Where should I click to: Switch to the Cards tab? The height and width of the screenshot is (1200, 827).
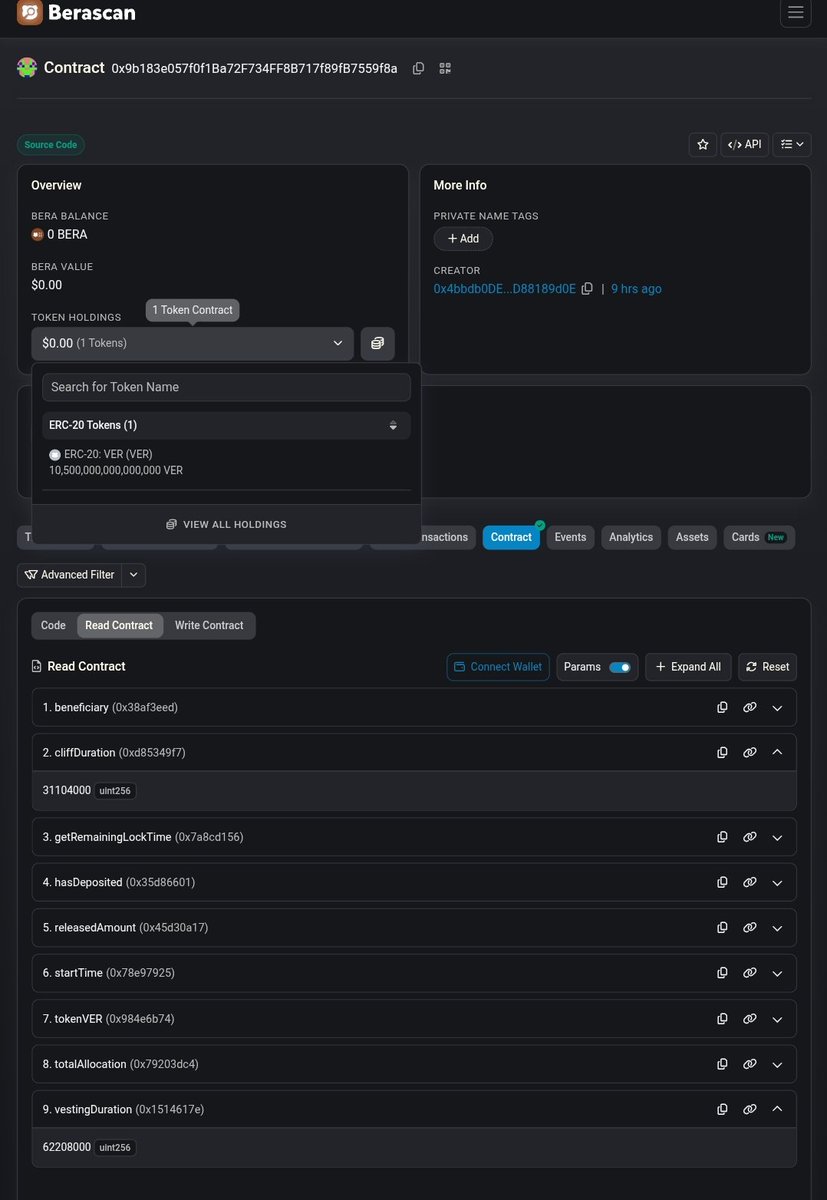pos(759,537)
